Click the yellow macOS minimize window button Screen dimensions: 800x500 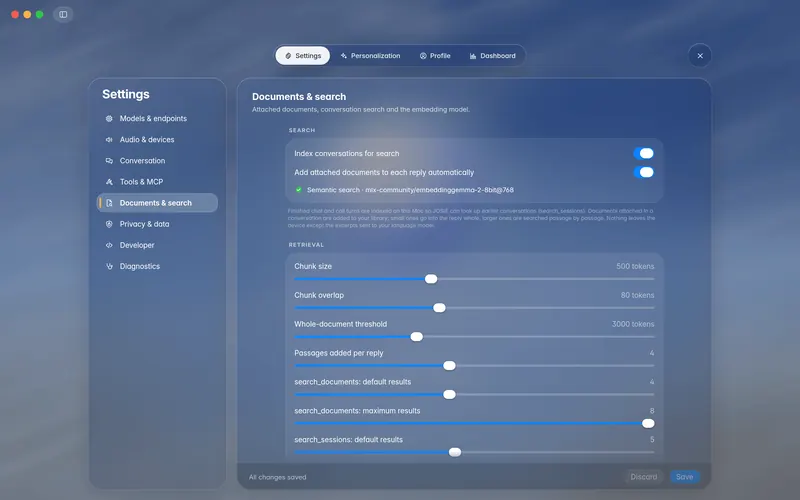(27, 14)
